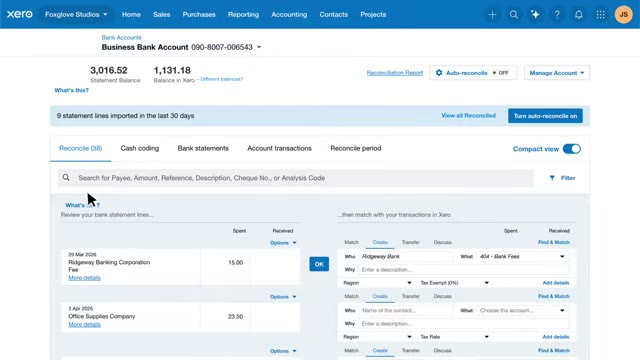
Task: Click Add details for Office Supplies line
Action: pos(556,337)
